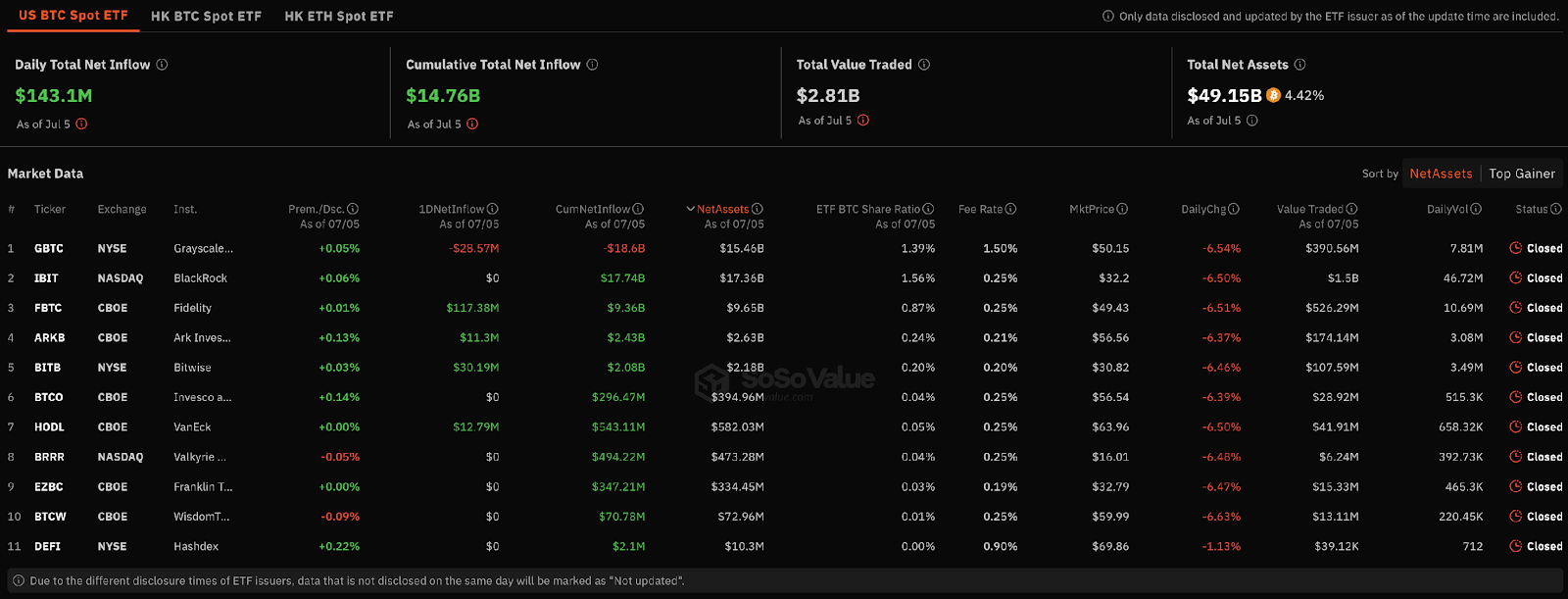
Task: Click the clock status icon in DEFI row
Action: [1516, 546]
